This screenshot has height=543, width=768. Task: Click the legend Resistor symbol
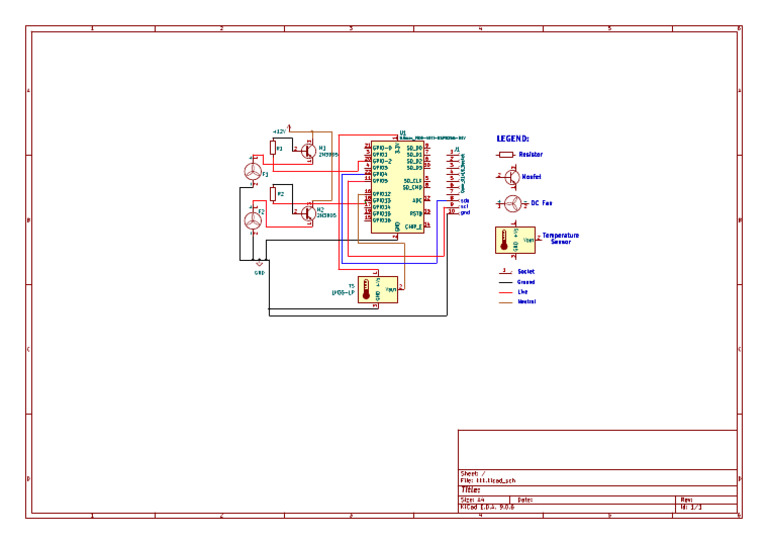[x=505, y=155]
